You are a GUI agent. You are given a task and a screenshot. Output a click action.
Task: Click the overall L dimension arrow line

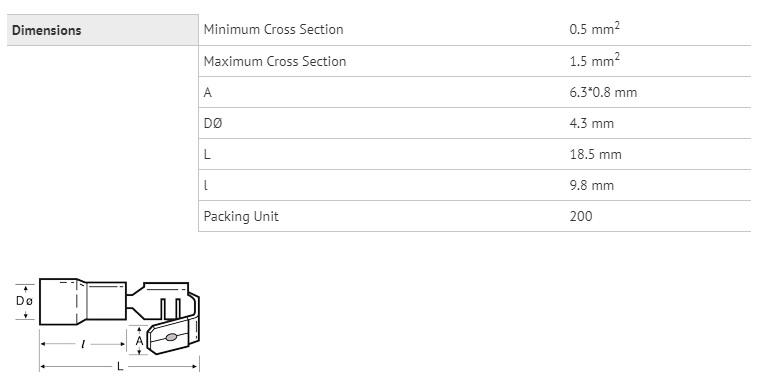tap(119, 366)
